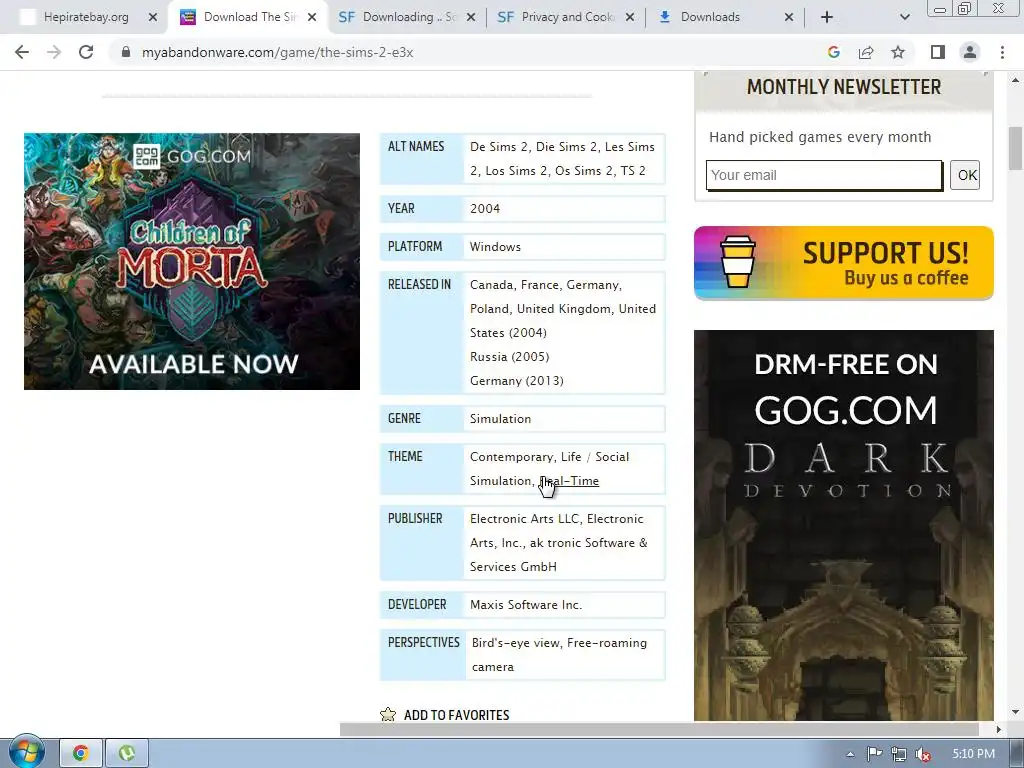Open the Maxis Software Inc. developer link
The width and height of the screenshot is (1024, 768).
click(526, 605)
